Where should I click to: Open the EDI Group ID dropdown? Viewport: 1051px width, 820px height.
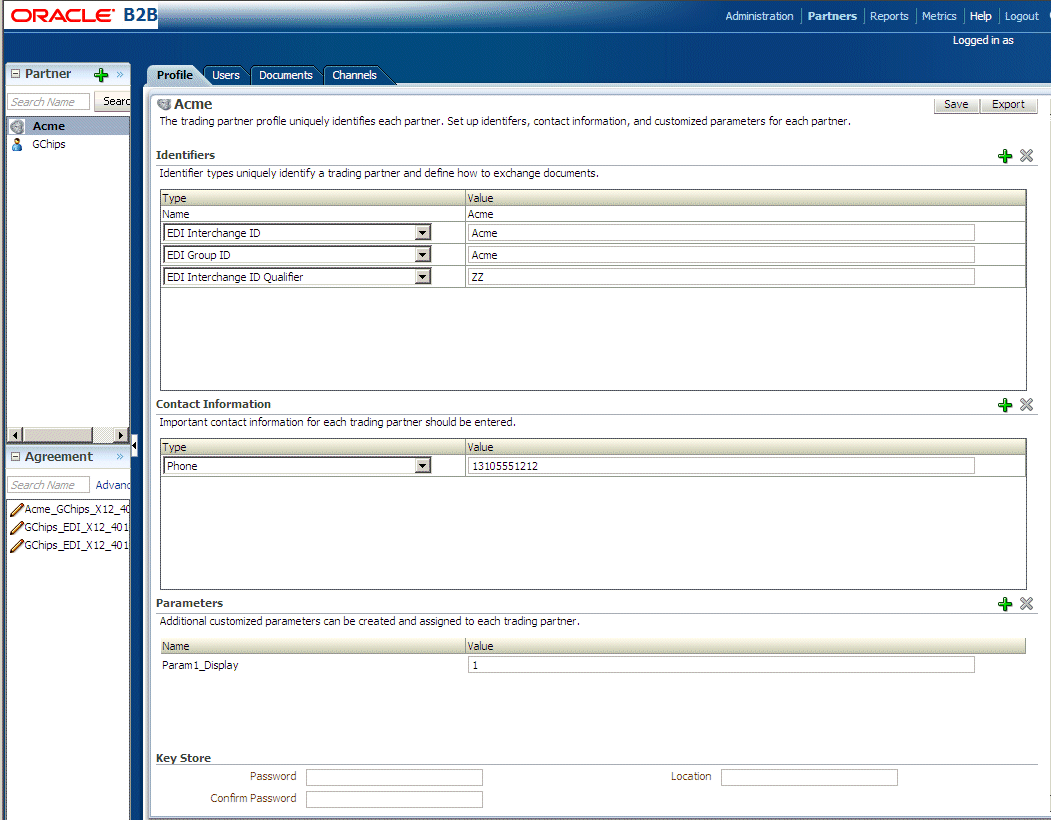423,254
